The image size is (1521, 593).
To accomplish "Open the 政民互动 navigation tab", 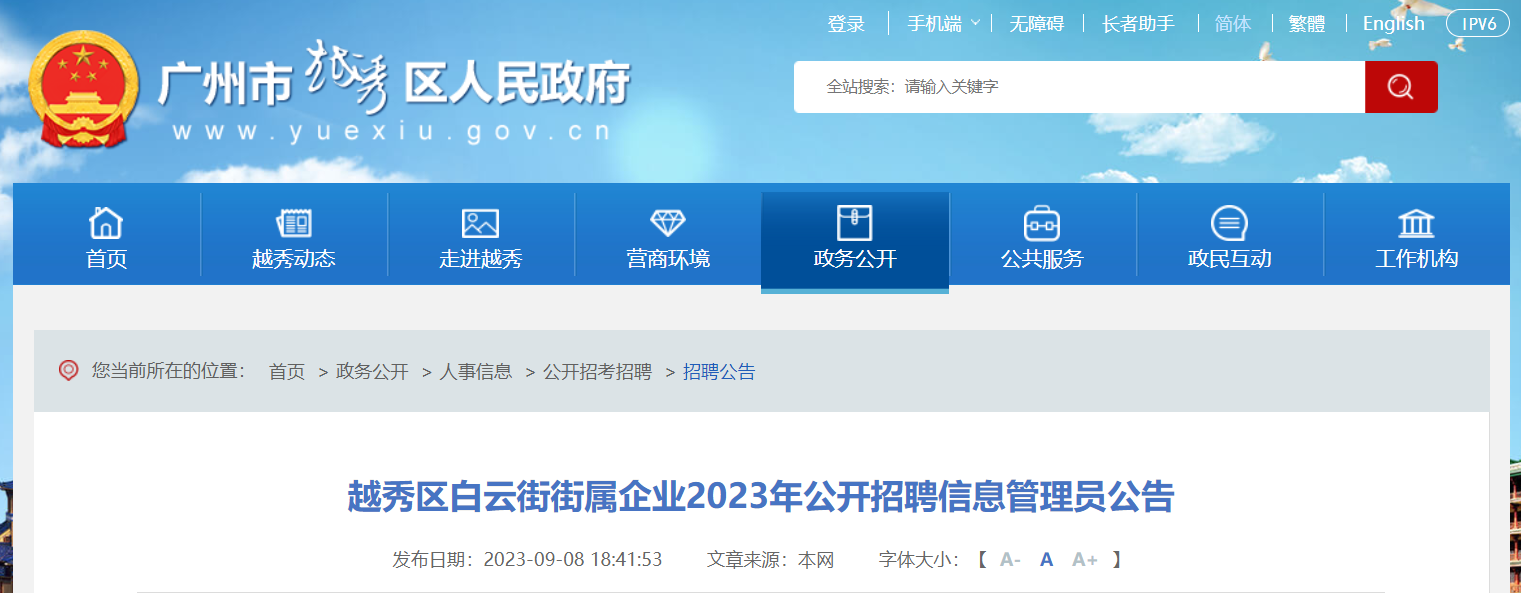I will (x=1229, y=234).
